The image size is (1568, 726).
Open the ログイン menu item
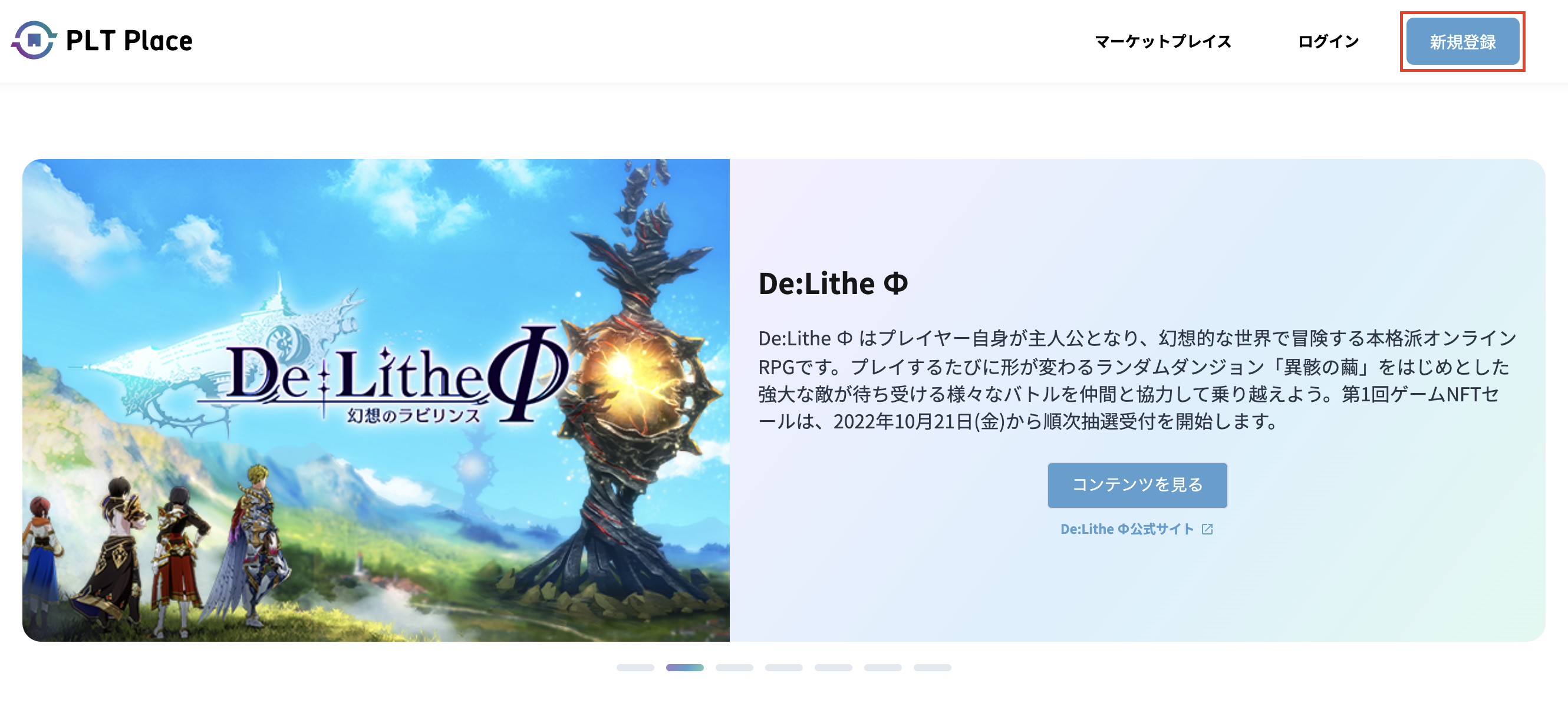point(1328,41)
